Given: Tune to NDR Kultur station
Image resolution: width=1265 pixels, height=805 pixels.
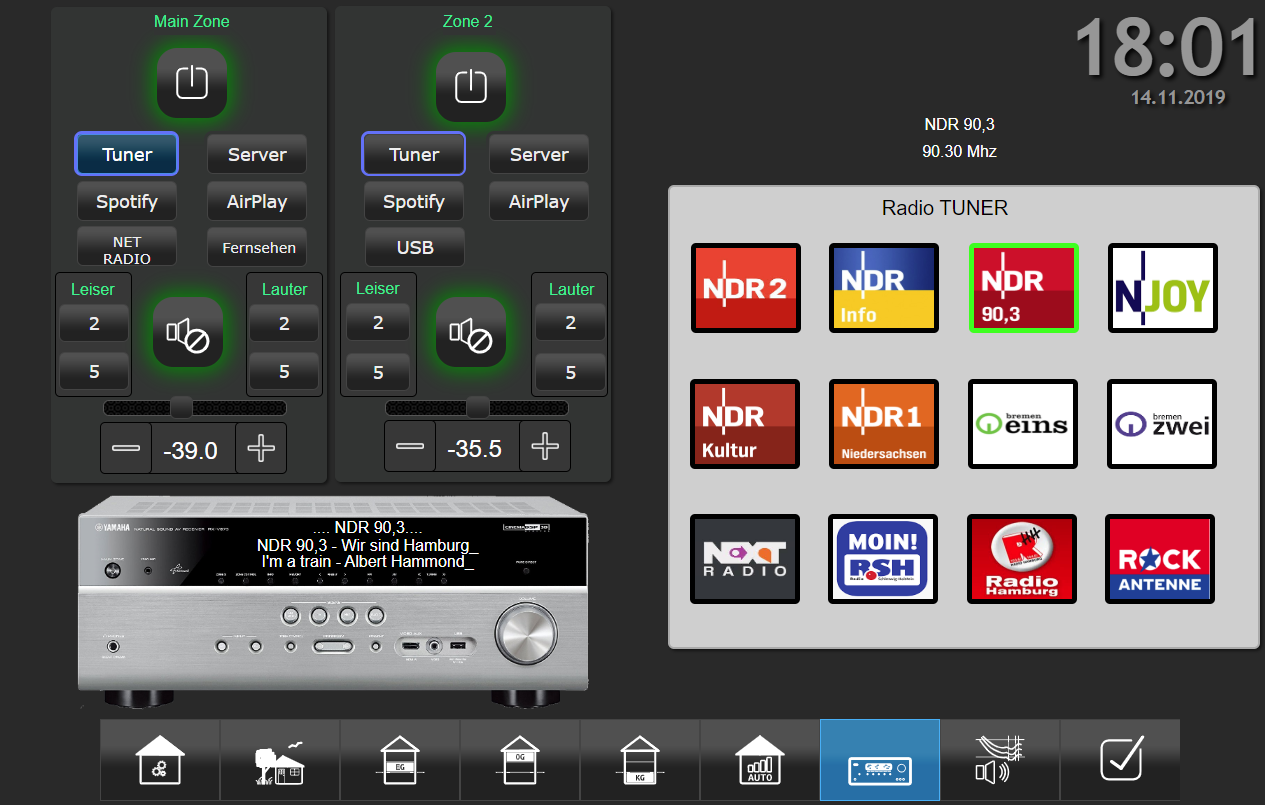Looking at the screenshot, I should tap(746, 424).
